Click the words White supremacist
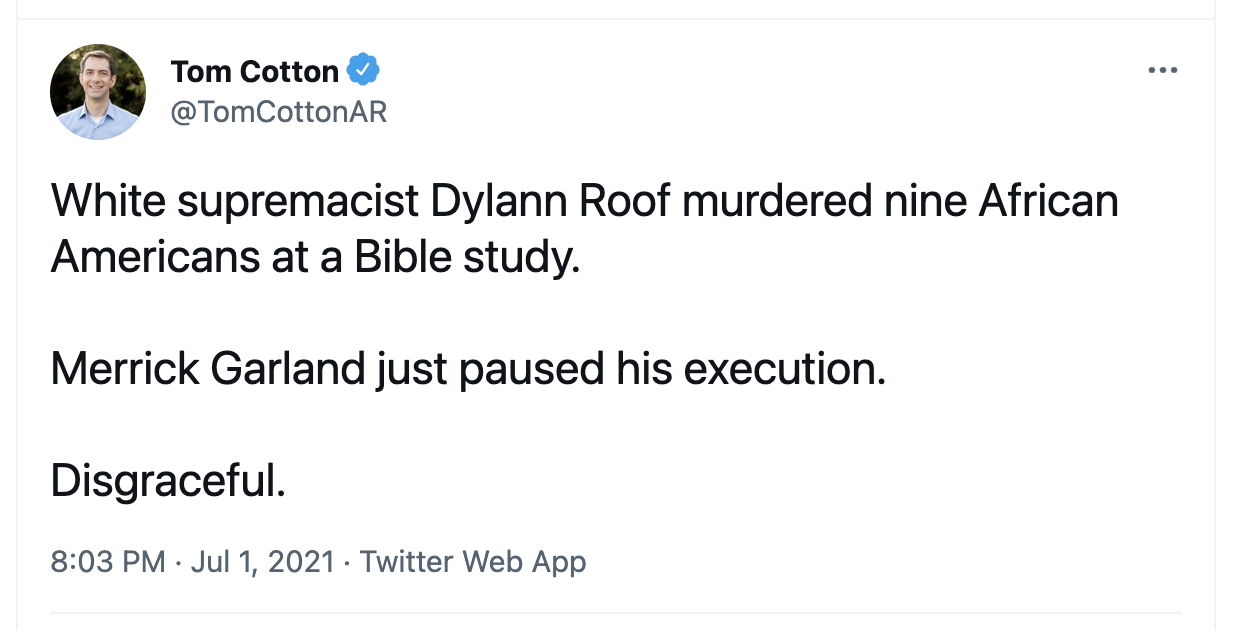 click(x=235, y=201)
